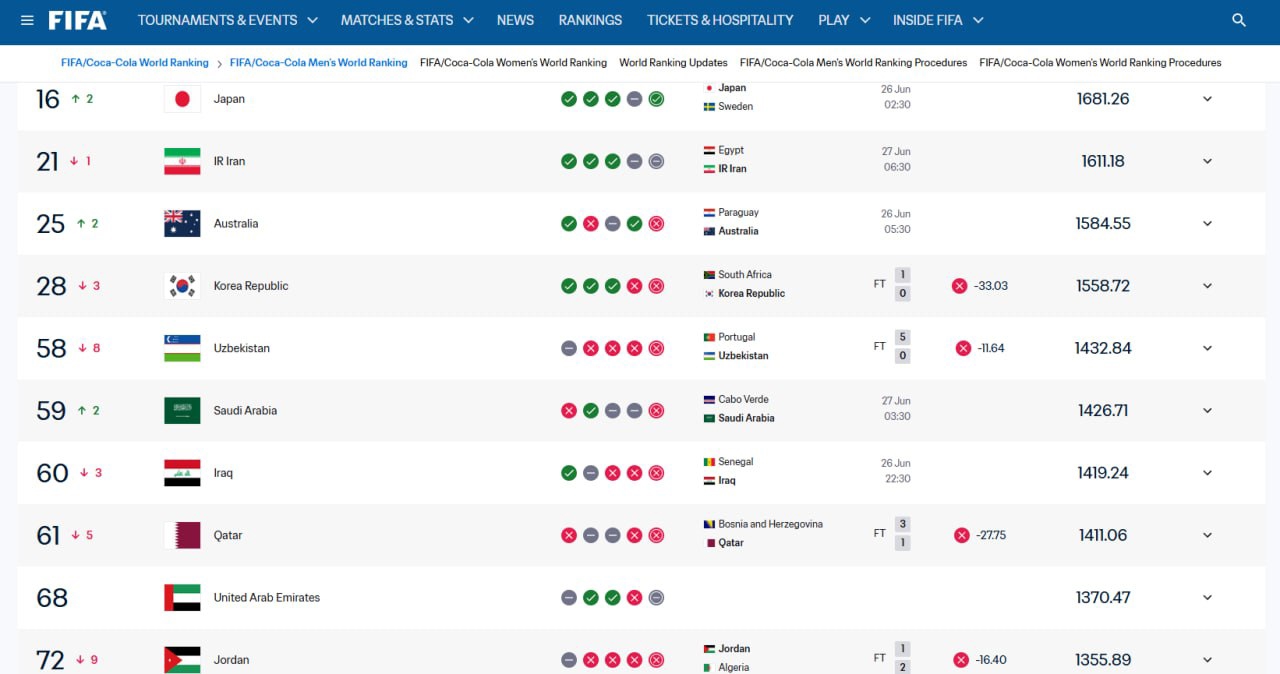Expand the Qatar ranking row
The width and height of the screenshot is (1280, 674).
click(1207, 535)
